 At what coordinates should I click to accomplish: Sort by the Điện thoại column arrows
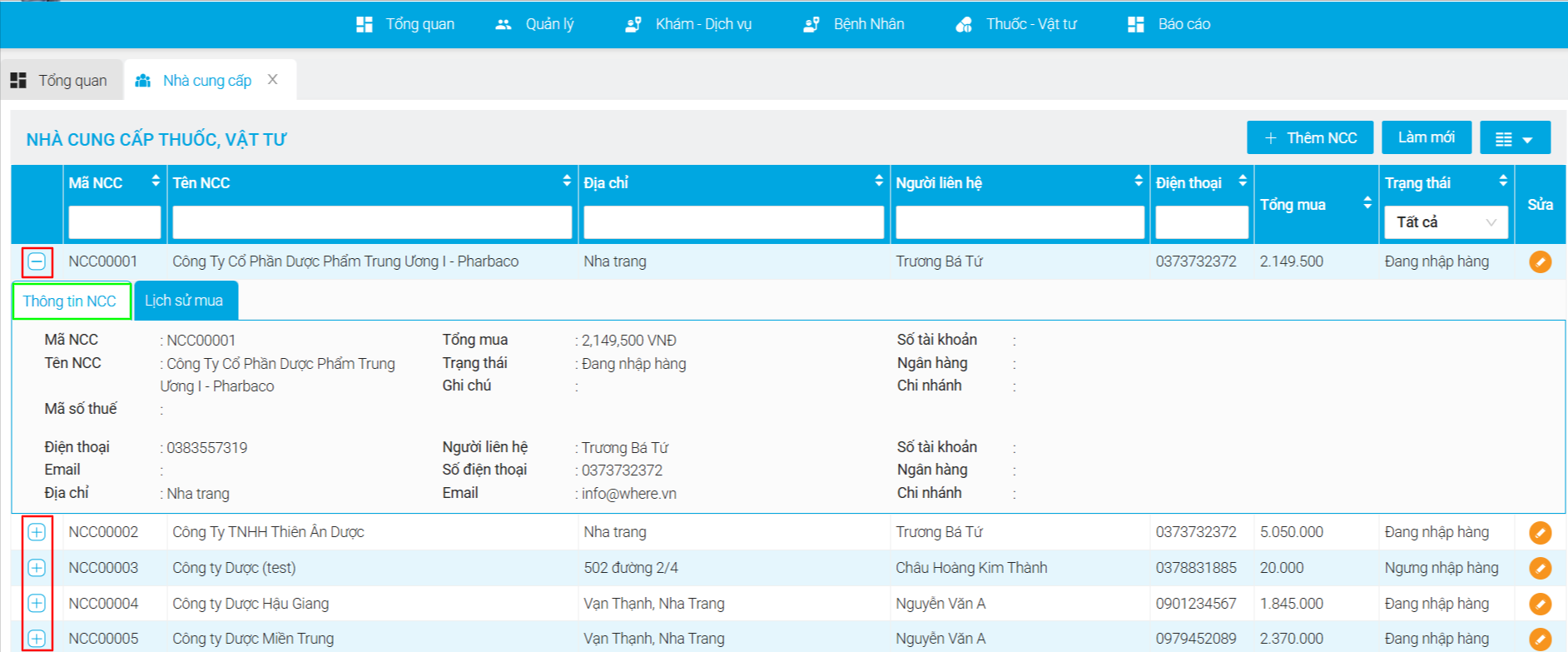pyautogui.click(x=1243, y=181)
